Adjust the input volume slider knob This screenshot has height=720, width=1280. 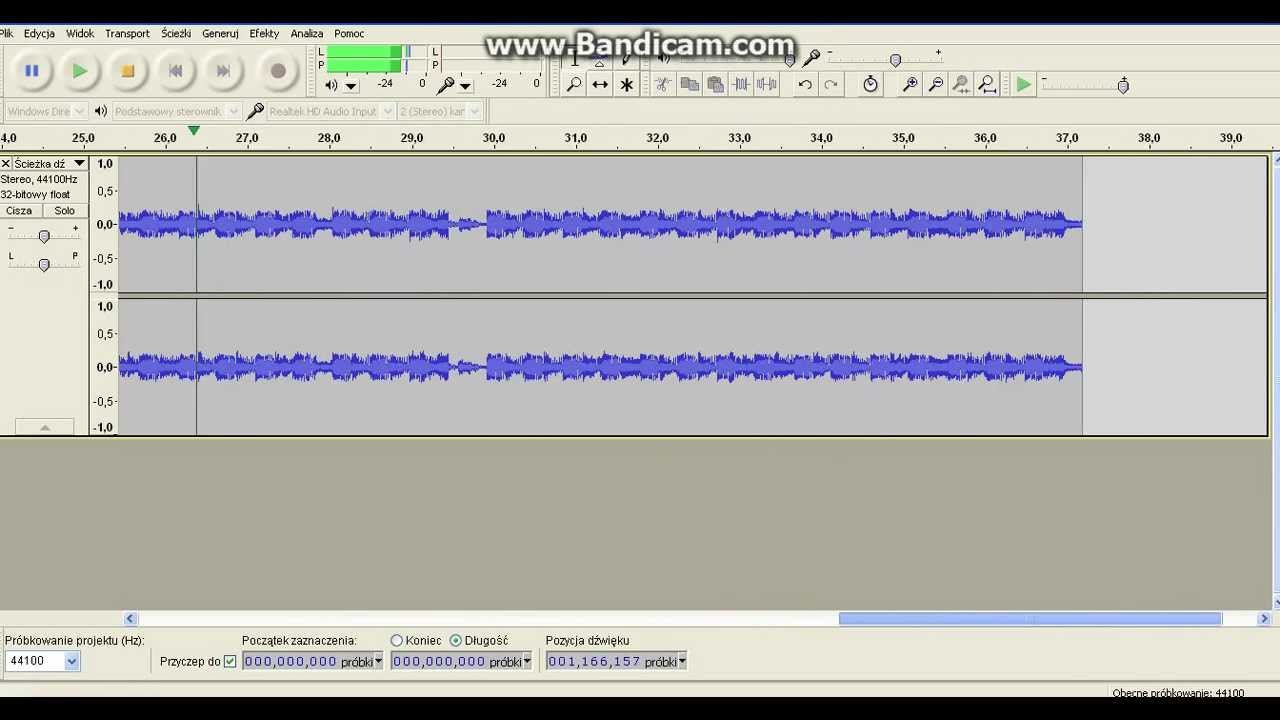click(x=895, y=60)
